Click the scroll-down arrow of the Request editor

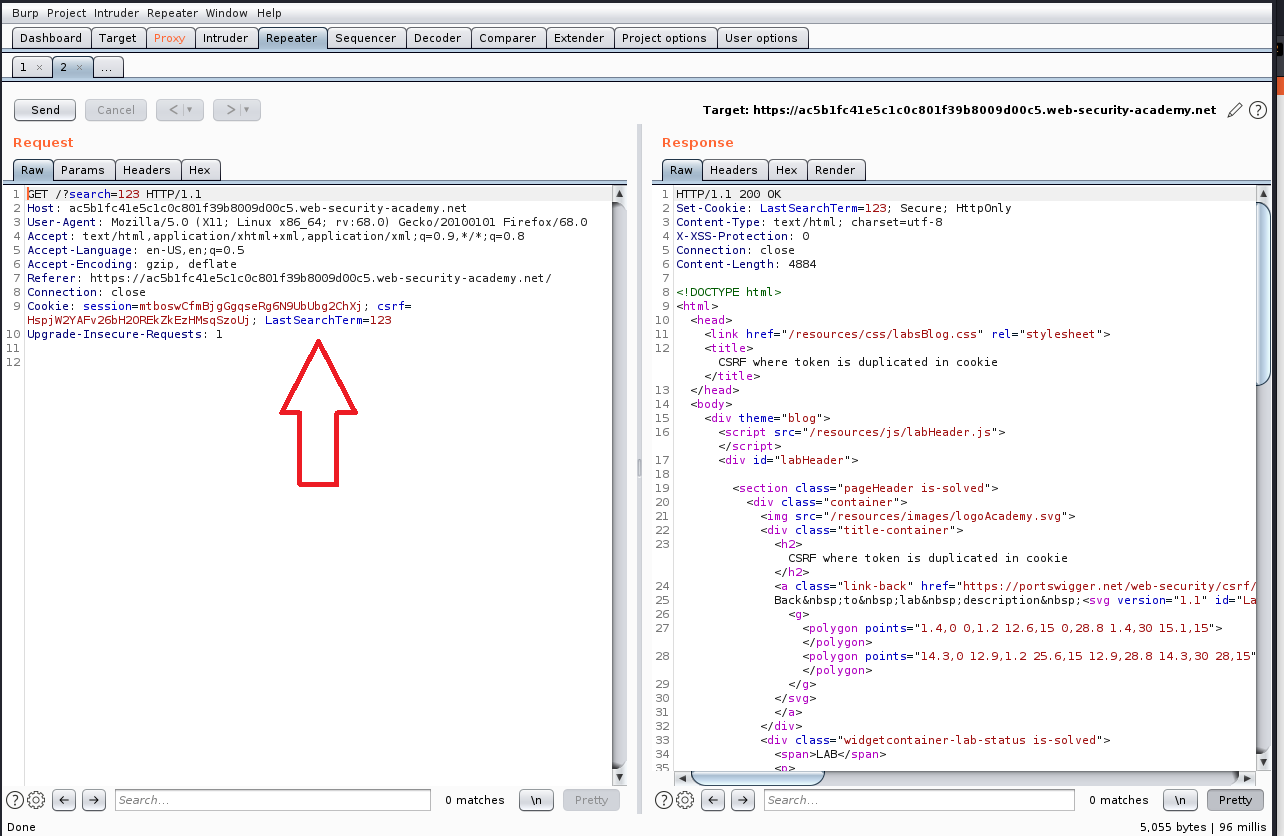point(620,777)
